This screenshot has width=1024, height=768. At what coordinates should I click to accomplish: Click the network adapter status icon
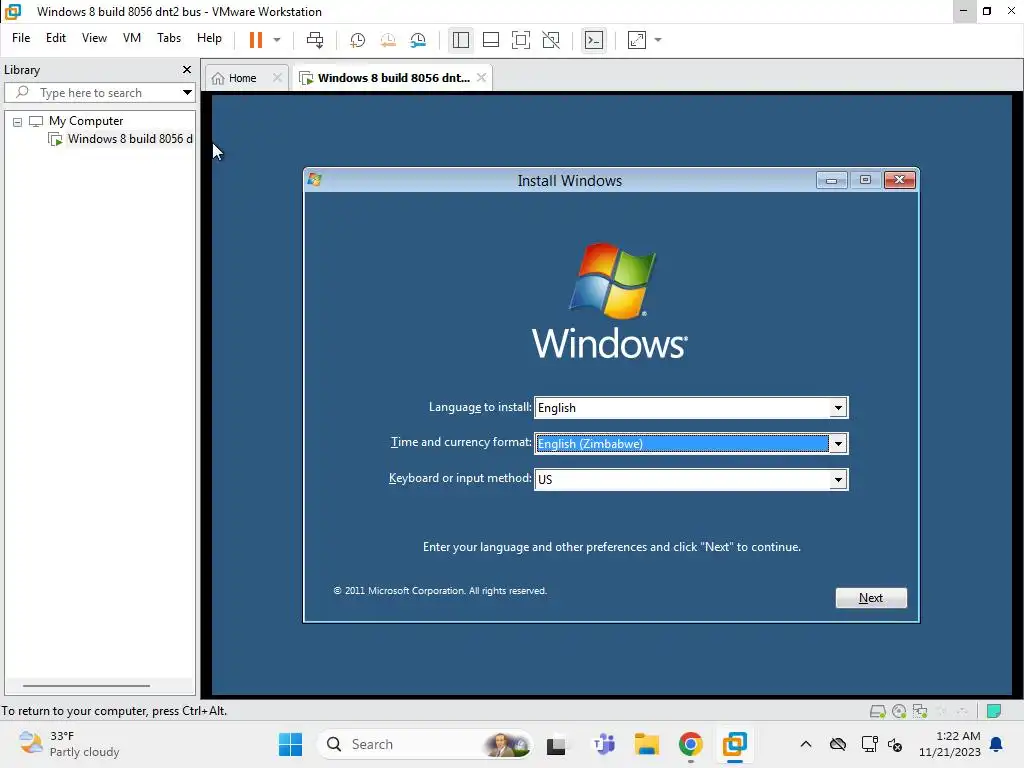[x=920, y=711]
